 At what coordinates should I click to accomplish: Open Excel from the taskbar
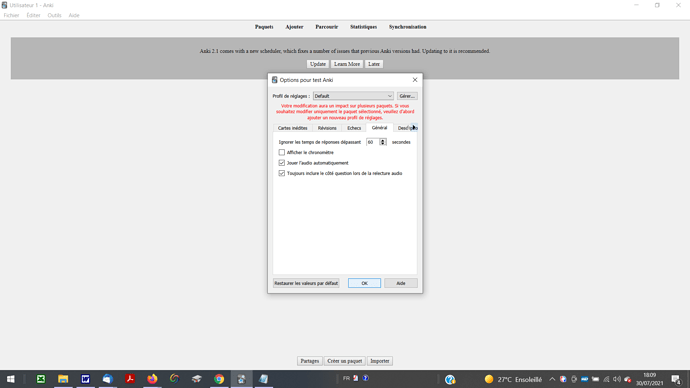click(x=41, y=379)
